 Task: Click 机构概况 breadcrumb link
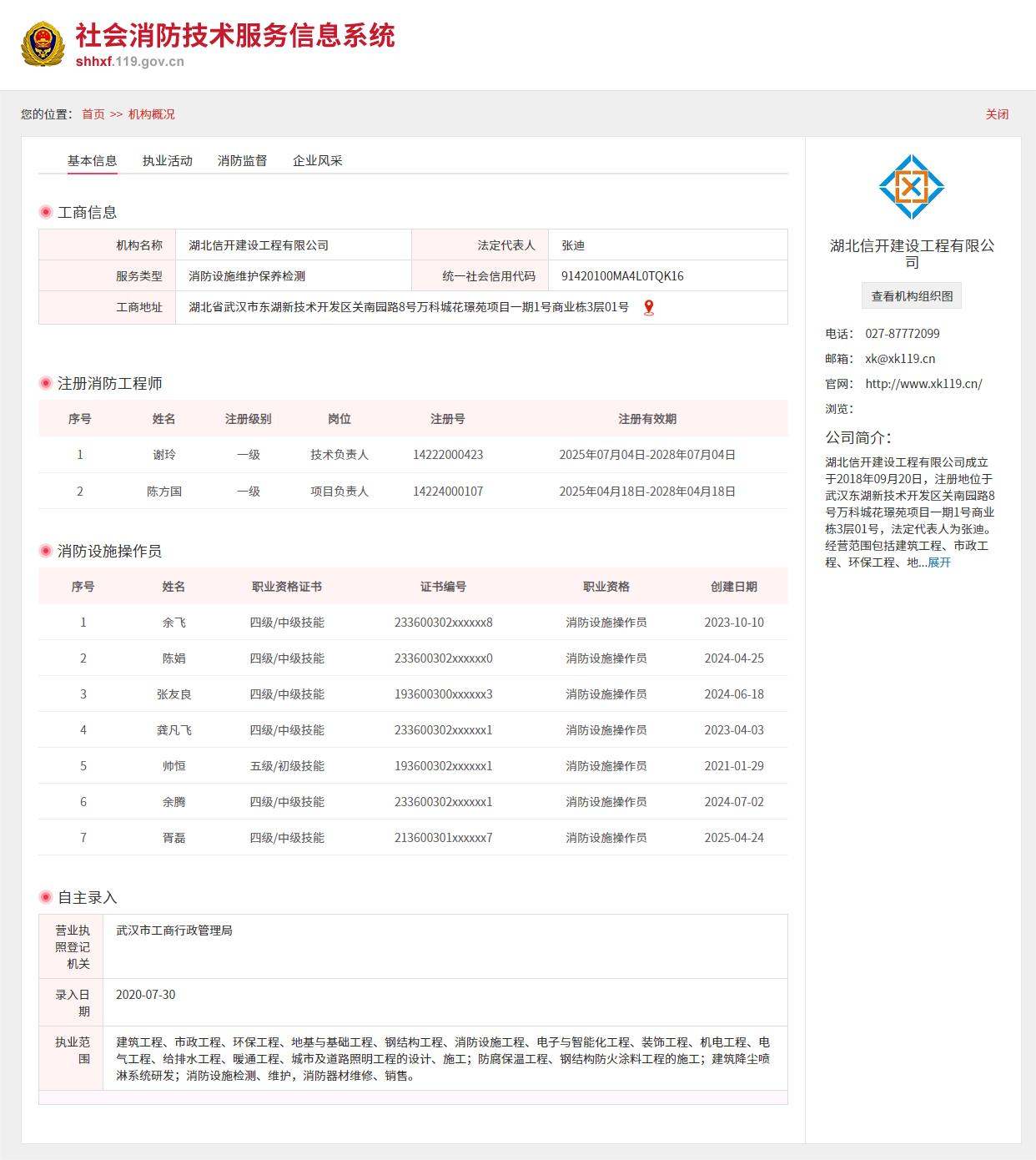coord(152,114)
